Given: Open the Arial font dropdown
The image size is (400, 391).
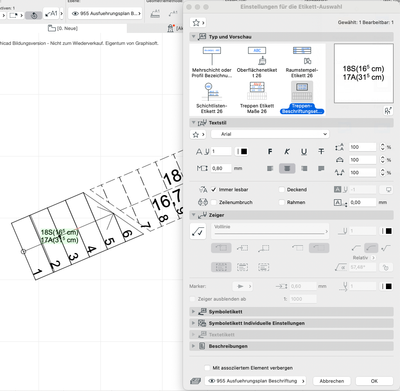Looking at the screenshot, I should pos(270,134).
